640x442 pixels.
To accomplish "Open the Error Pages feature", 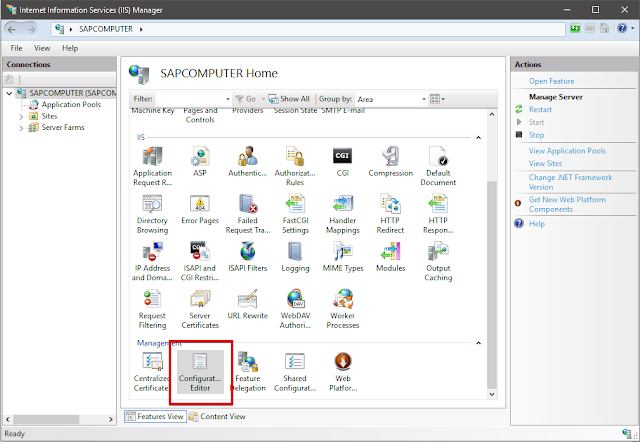I will click(200, 209).
